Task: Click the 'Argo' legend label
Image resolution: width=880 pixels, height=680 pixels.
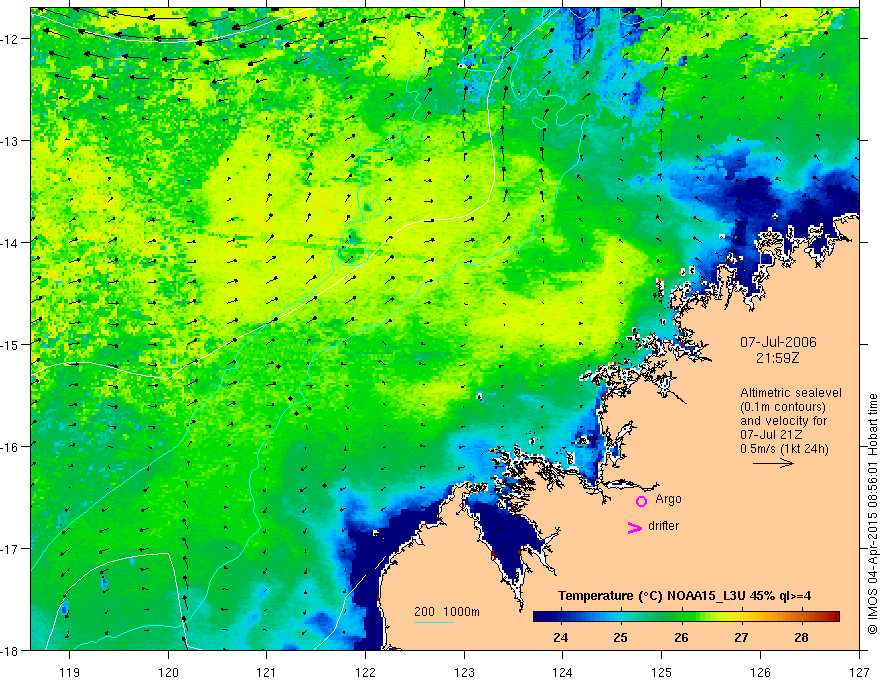Action: pos(668,499)
